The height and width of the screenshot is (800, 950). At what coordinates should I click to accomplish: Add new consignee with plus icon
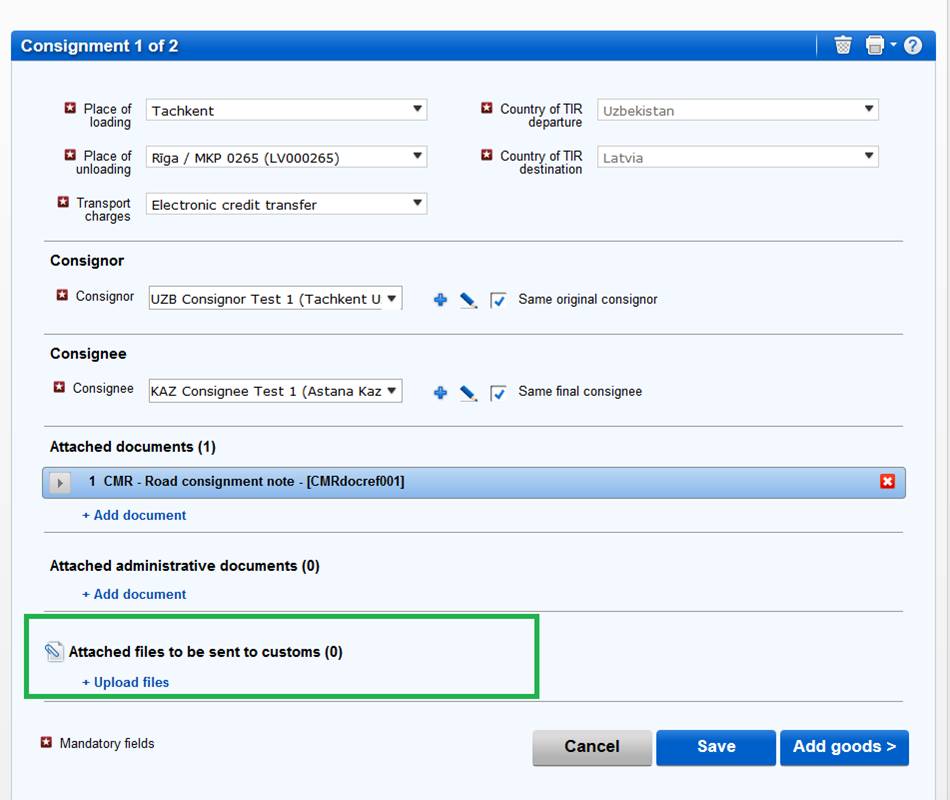tap(440, 392)
